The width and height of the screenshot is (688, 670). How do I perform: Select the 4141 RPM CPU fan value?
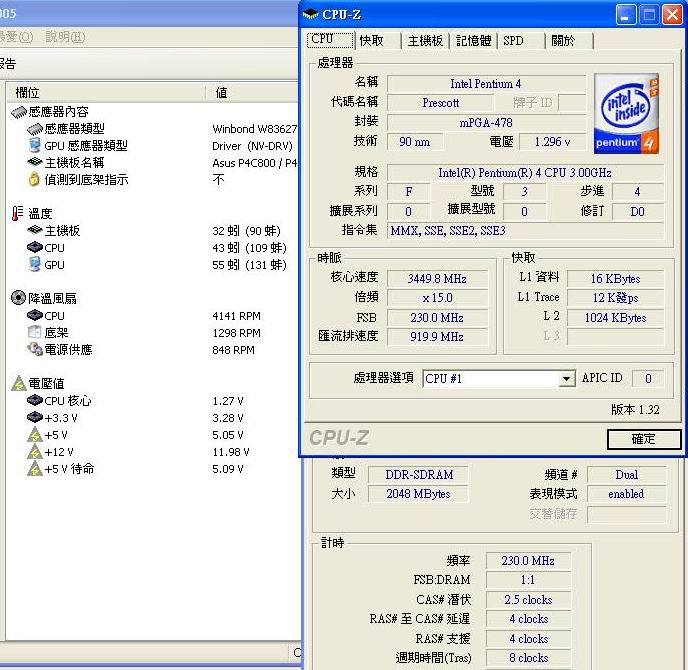(236, 316)
